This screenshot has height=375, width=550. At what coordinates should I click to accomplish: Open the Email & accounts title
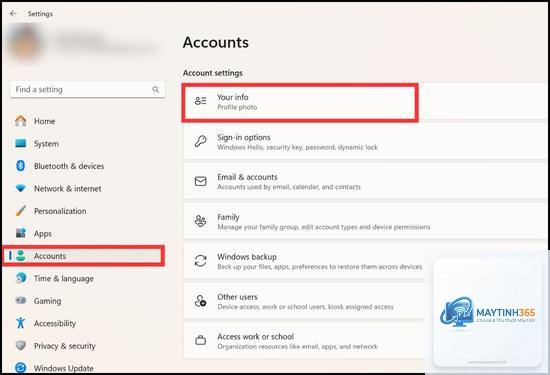tap(247, 177)
